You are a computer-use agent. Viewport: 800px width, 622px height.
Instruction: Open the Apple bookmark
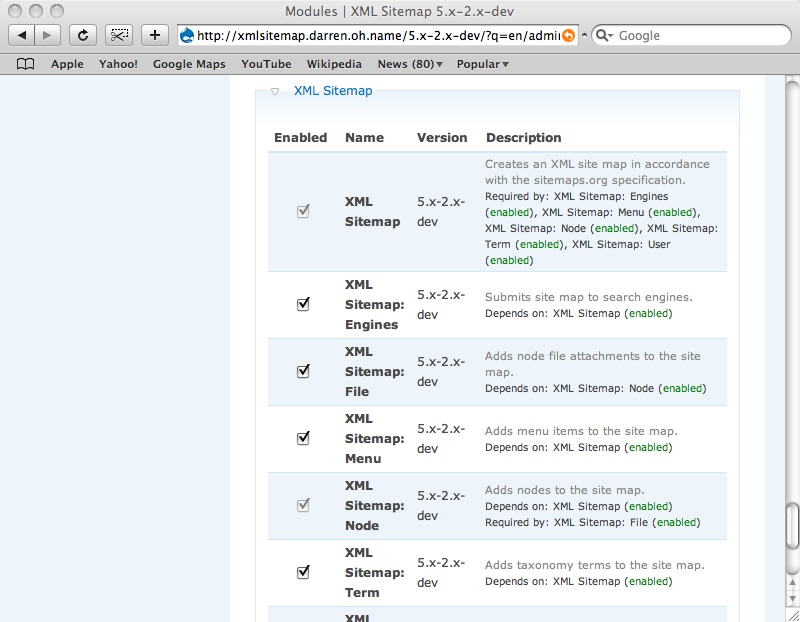pos(67,64)
